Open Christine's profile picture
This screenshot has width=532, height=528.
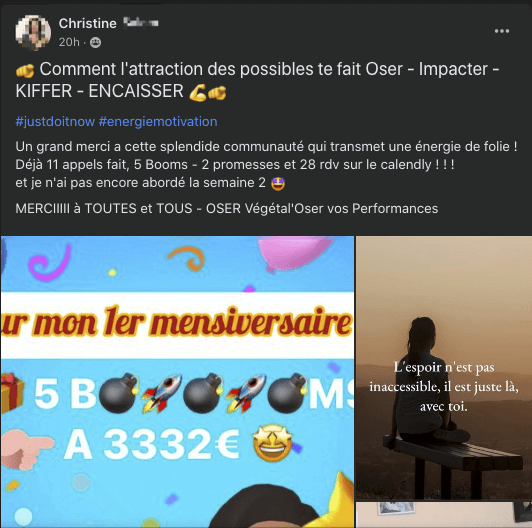coord(33,33)
